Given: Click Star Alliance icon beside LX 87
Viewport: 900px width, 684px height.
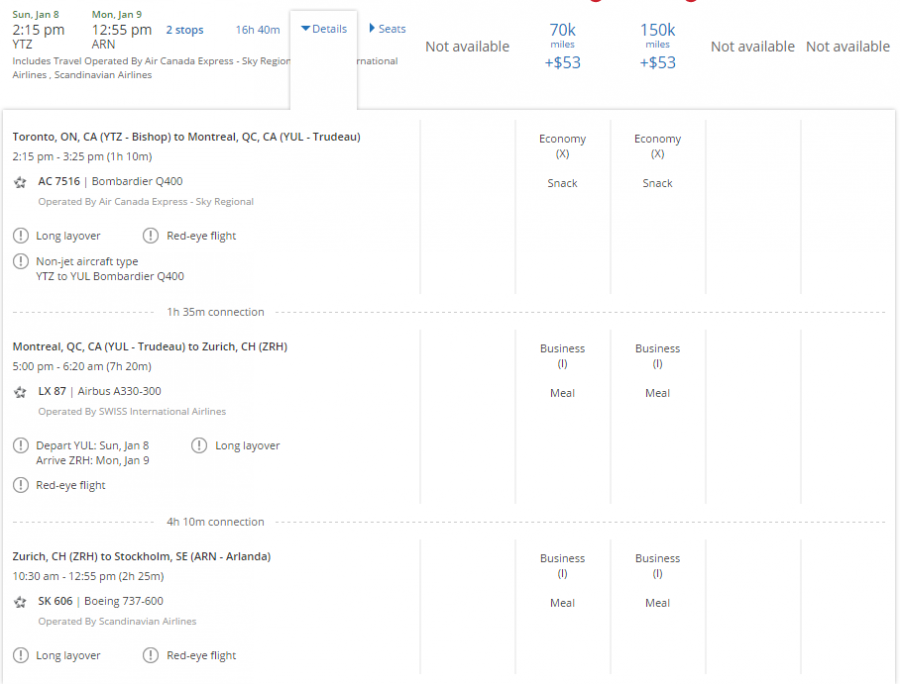Looking at the screenshot, I should tap(20, 392).
